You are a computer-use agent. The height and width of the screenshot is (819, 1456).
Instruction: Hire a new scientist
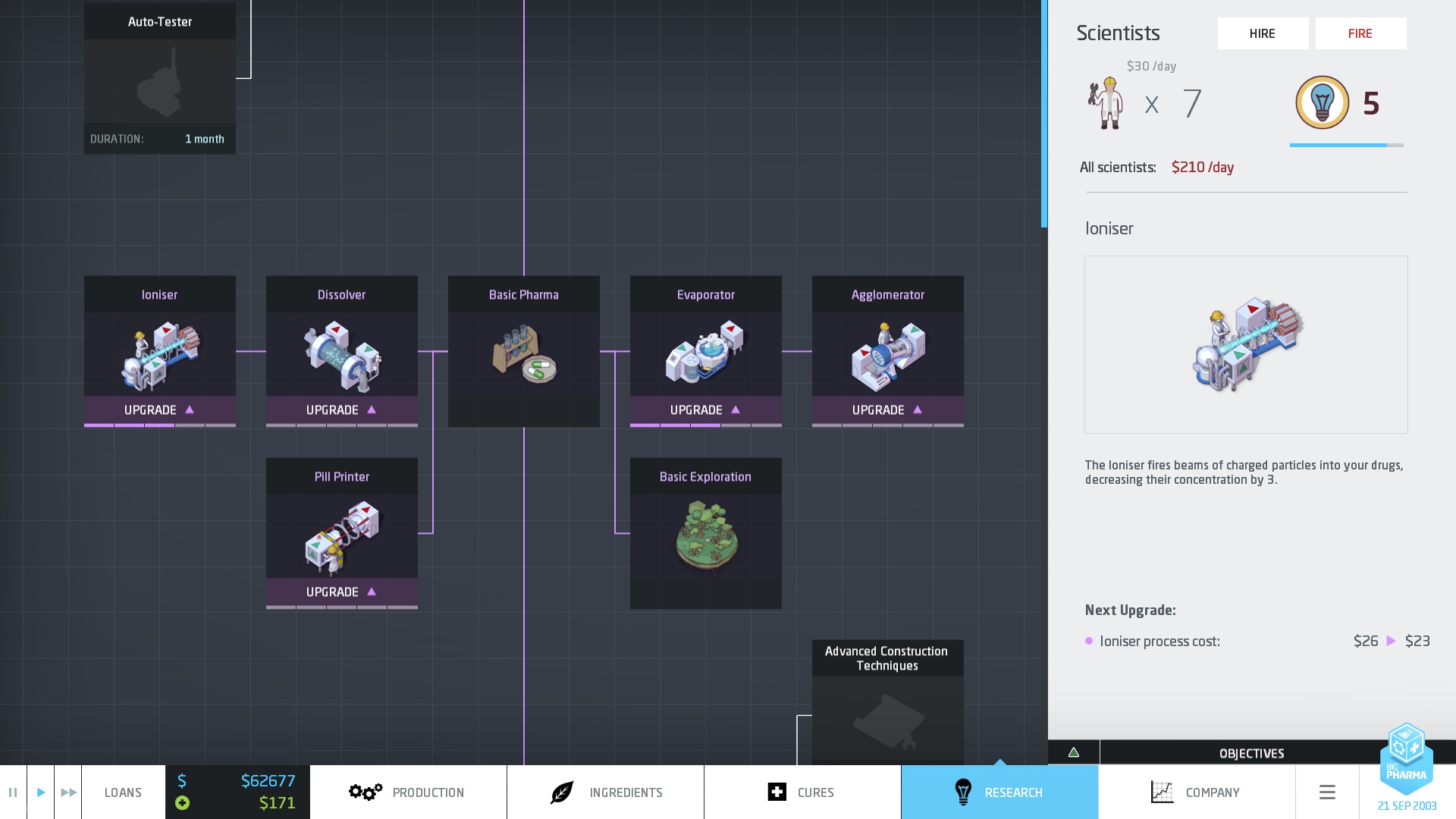coord(1263,33)
